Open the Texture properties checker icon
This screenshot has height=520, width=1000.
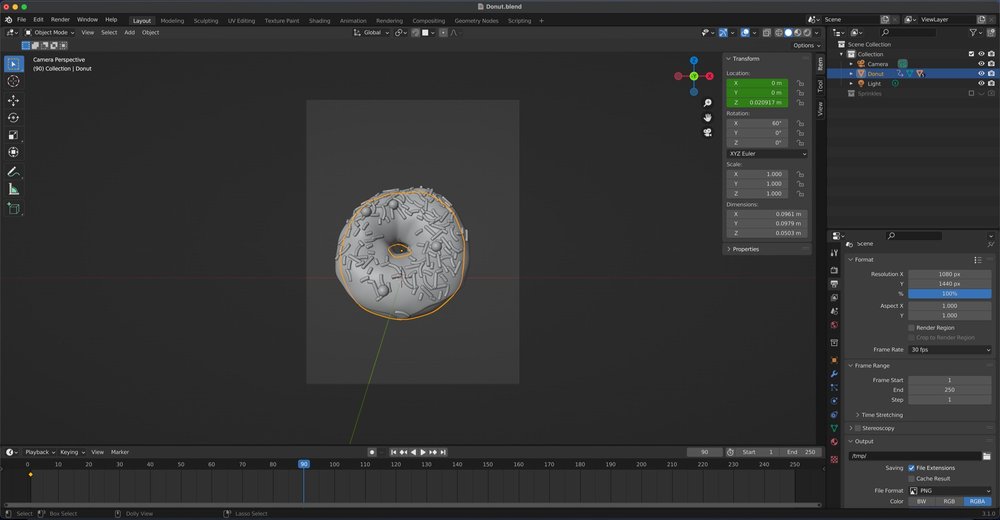834,459
